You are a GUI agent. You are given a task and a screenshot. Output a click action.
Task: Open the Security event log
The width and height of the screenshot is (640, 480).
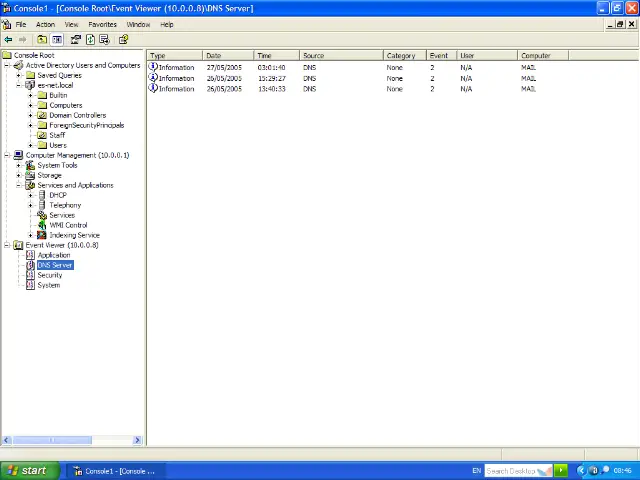pos(50,275)
